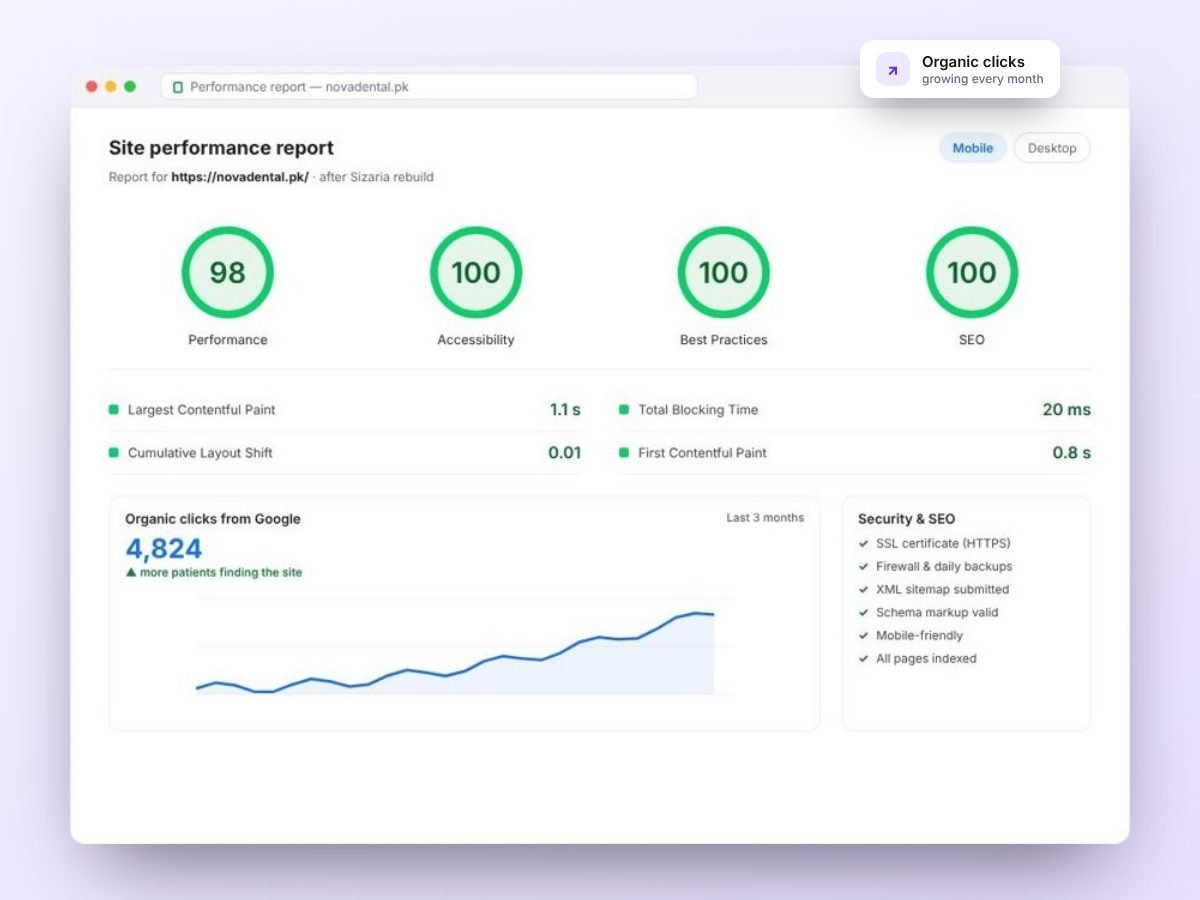
Task: Click the Last 3 months range label
Action: [765, 518]
